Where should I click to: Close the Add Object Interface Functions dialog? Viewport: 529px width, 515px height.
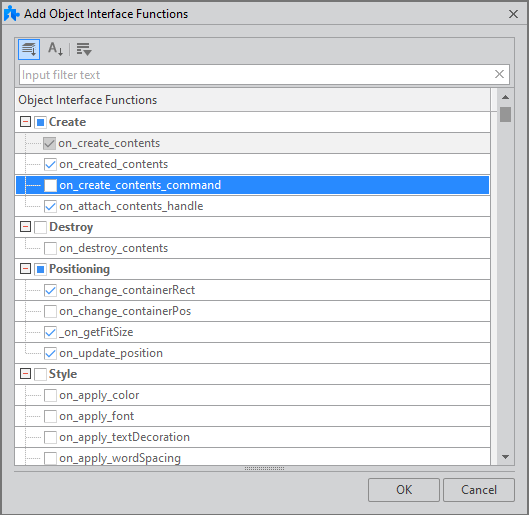[513, 14]
